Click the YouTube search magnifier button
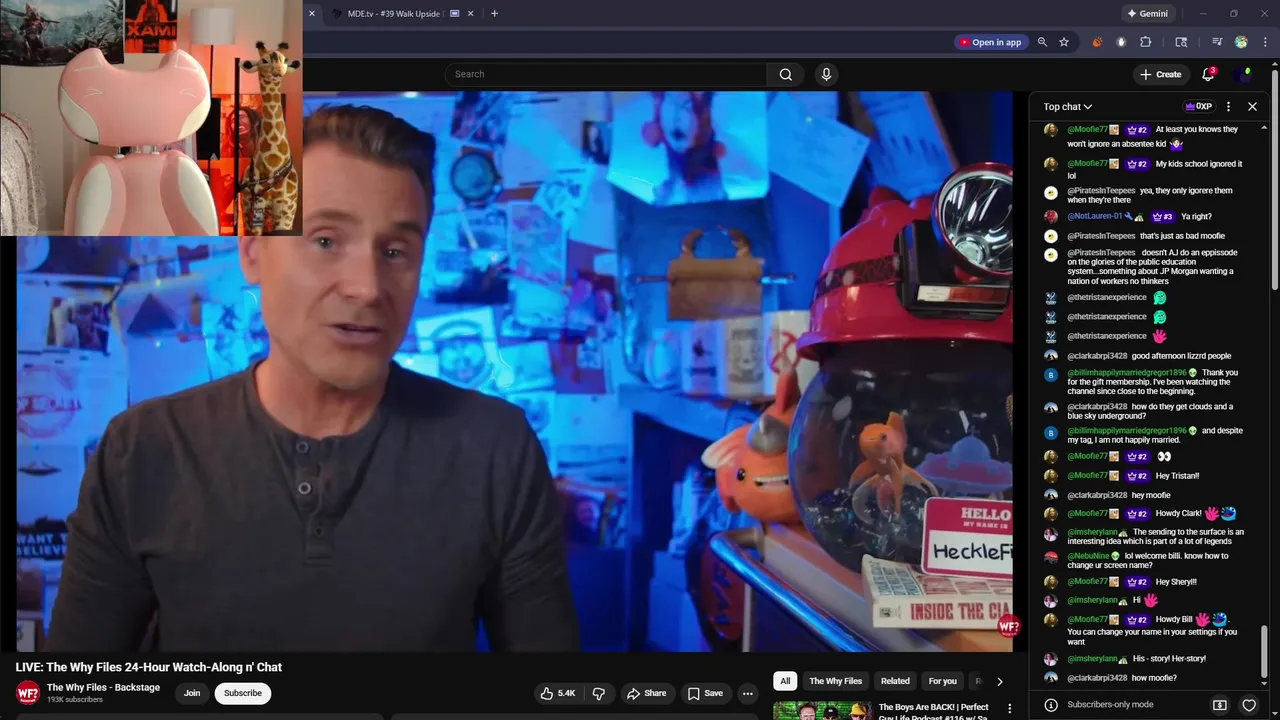 pos(785,74)
